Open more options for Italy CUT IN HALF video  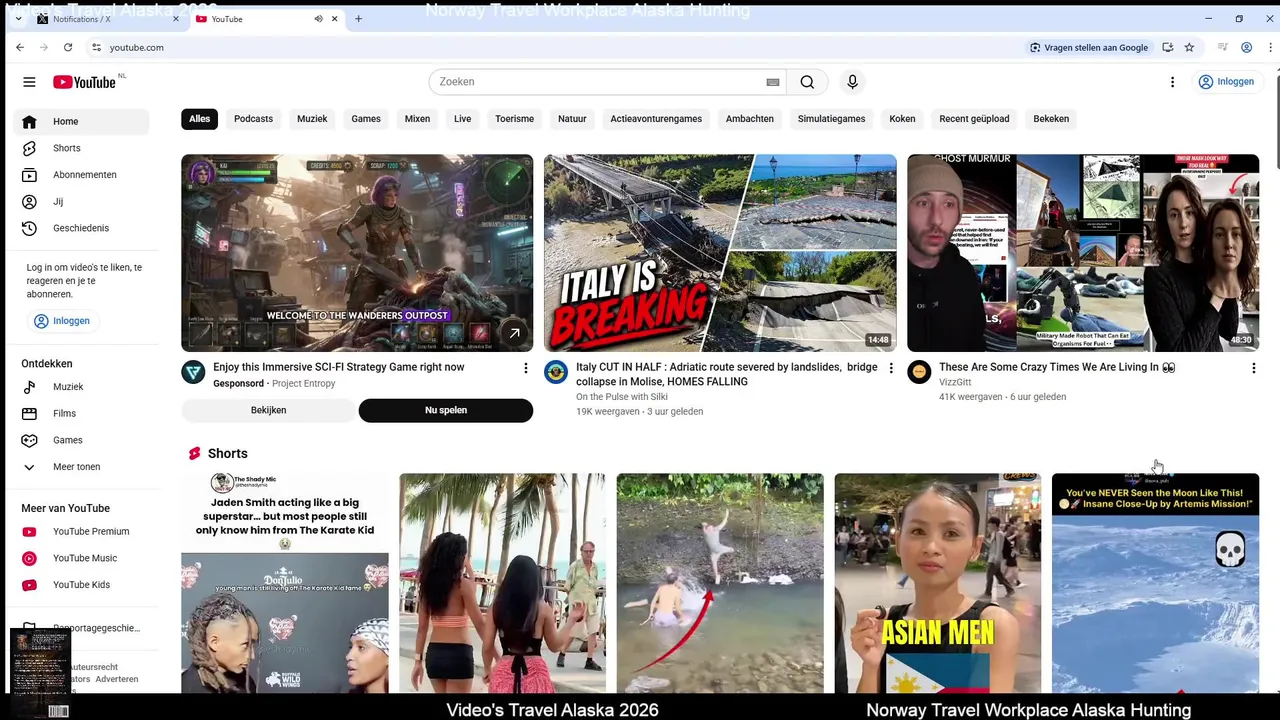[890, 368]
